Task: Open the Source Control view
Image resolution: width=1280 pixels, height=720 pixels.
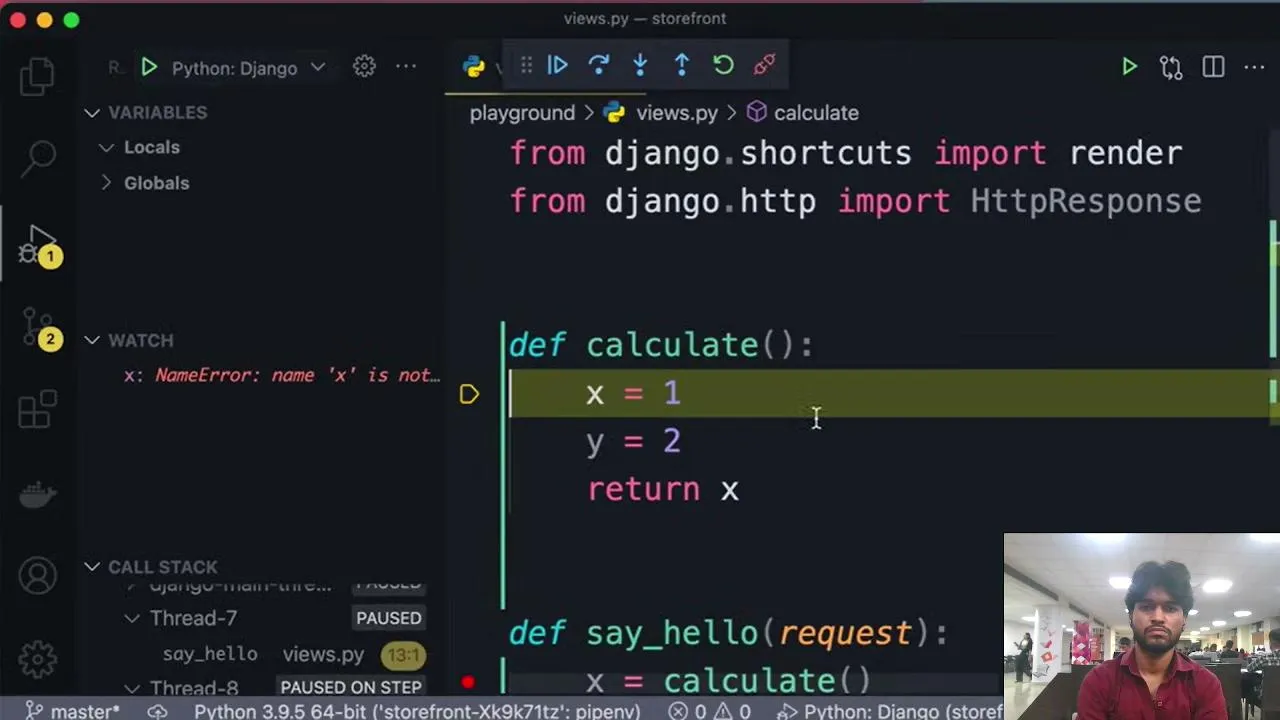Action: [38, 327]
